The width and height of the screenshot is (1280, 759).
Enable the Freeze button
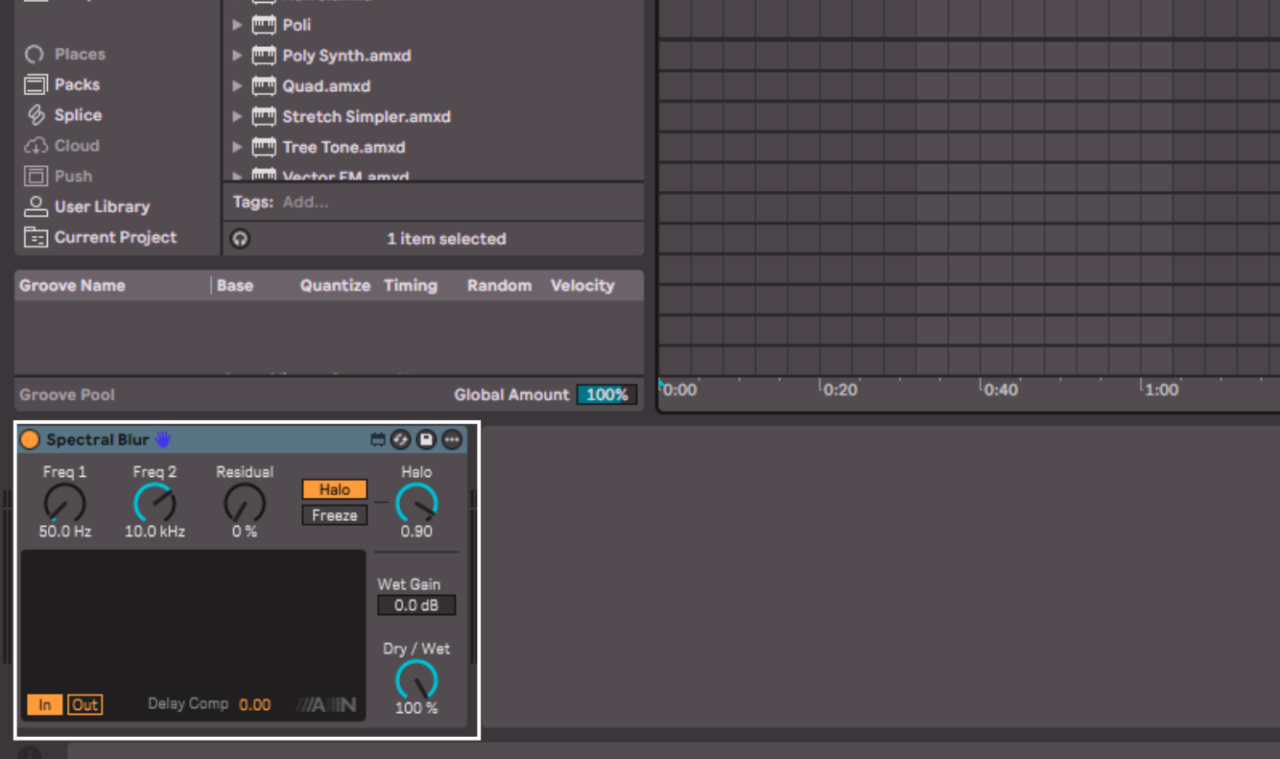[335, 515]
